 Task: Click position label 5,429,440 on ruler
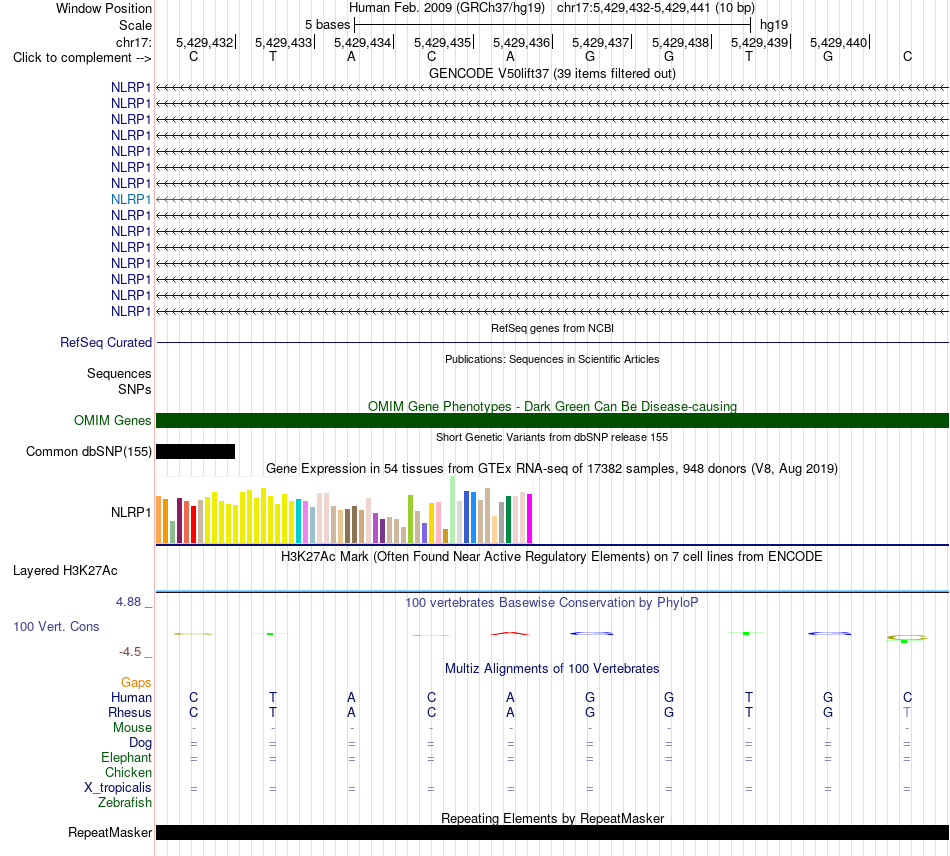click(839, 42)
